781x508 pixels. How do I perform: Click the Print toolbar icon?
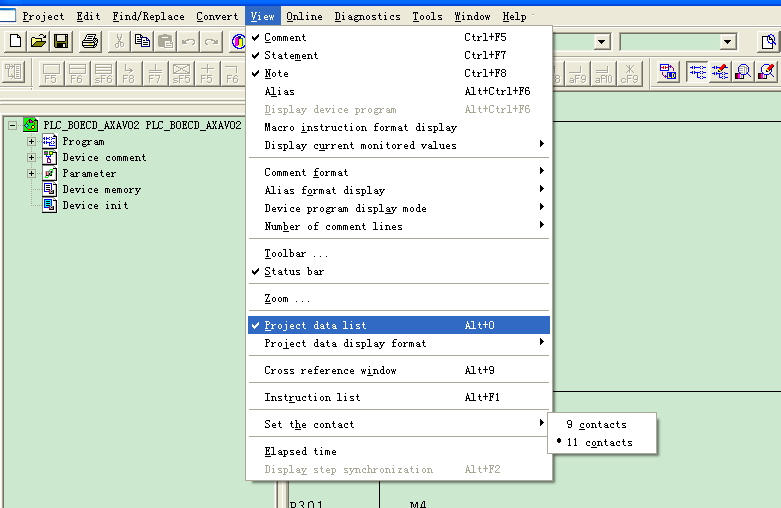(90, 42)
